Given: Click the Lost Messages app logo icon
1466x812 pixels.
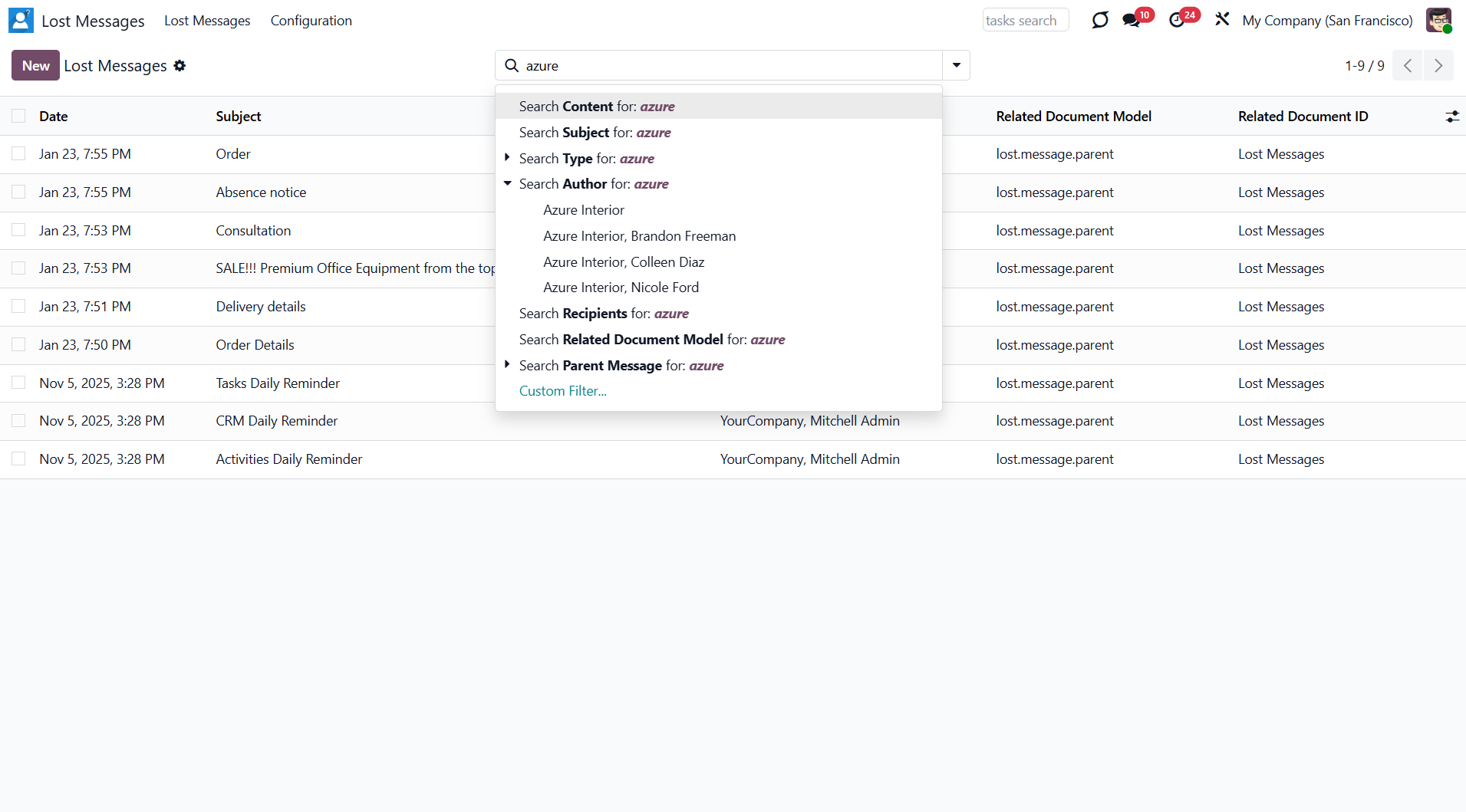Looking at the screenshot, I should (21, 21).
